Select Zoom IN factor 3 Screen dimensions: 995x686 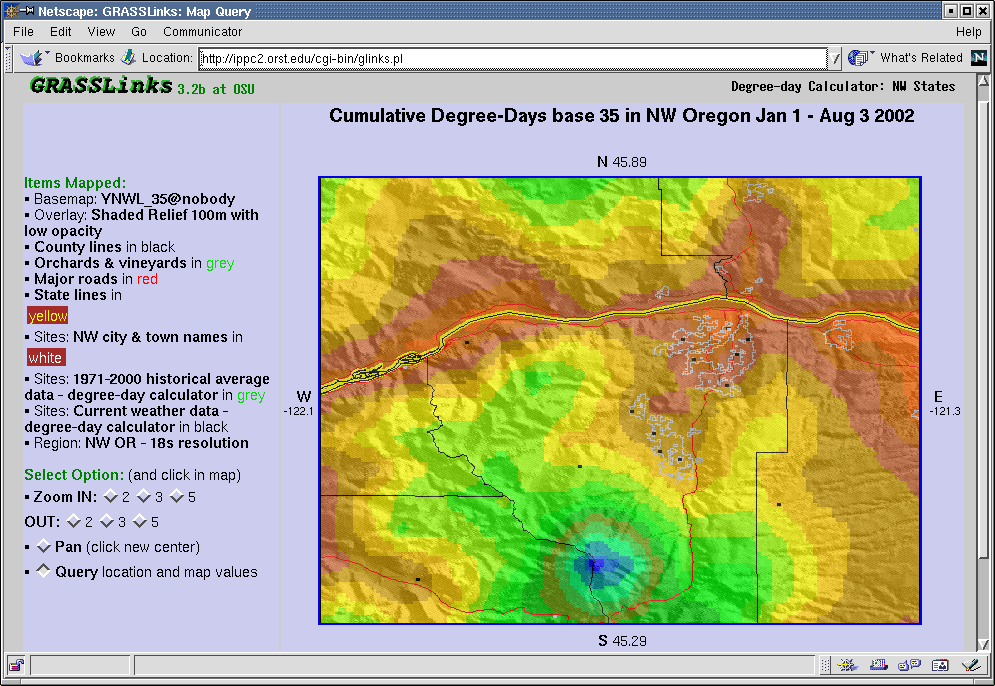pyautogui.click(x=143, y=496)
